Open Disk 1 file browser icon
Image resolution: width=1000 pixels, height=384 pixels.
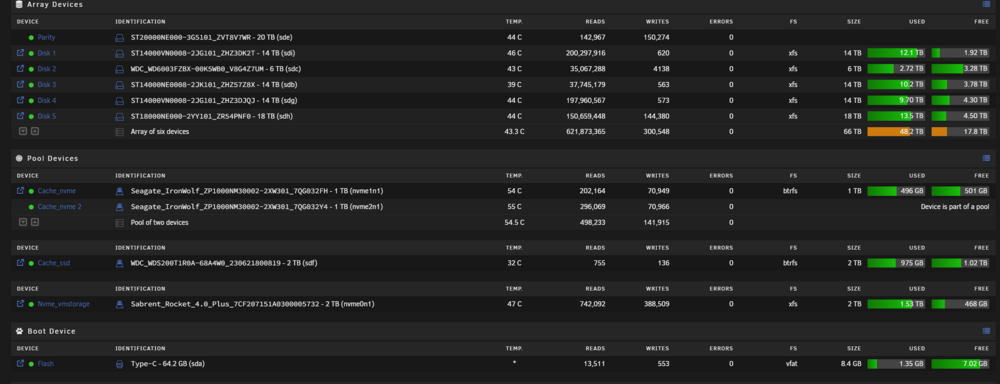(x=20, y=53)
